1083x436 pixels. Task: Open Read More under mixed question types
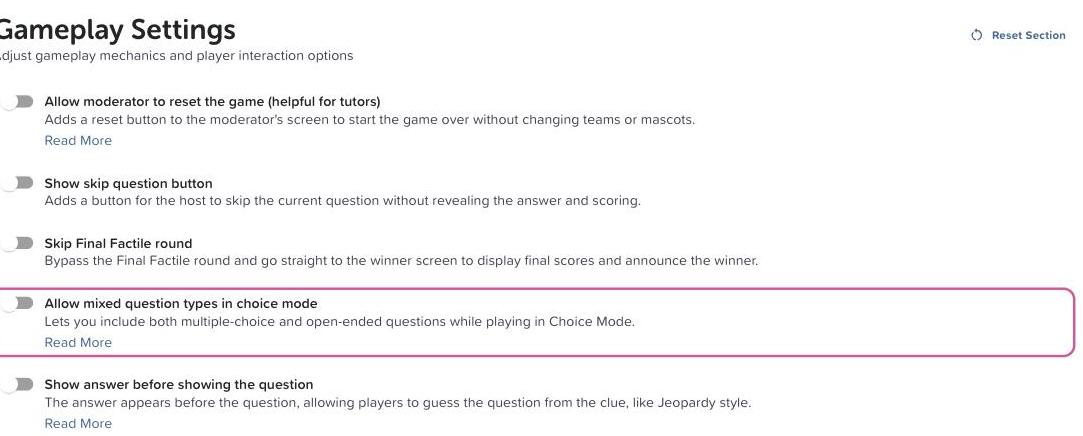click(78, 342)
